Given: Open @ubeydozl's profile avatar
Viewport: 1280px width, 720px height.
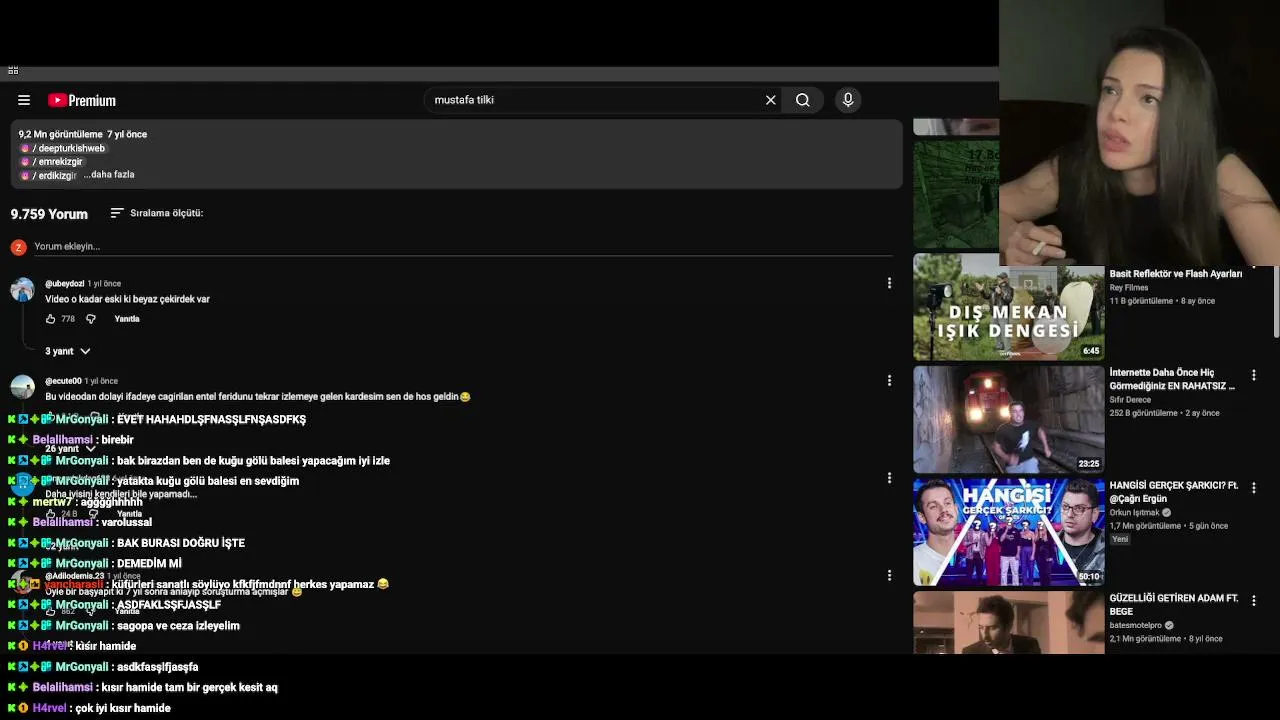Looking at the screenshot, I should pyautogui.click(x=22, y=290).
